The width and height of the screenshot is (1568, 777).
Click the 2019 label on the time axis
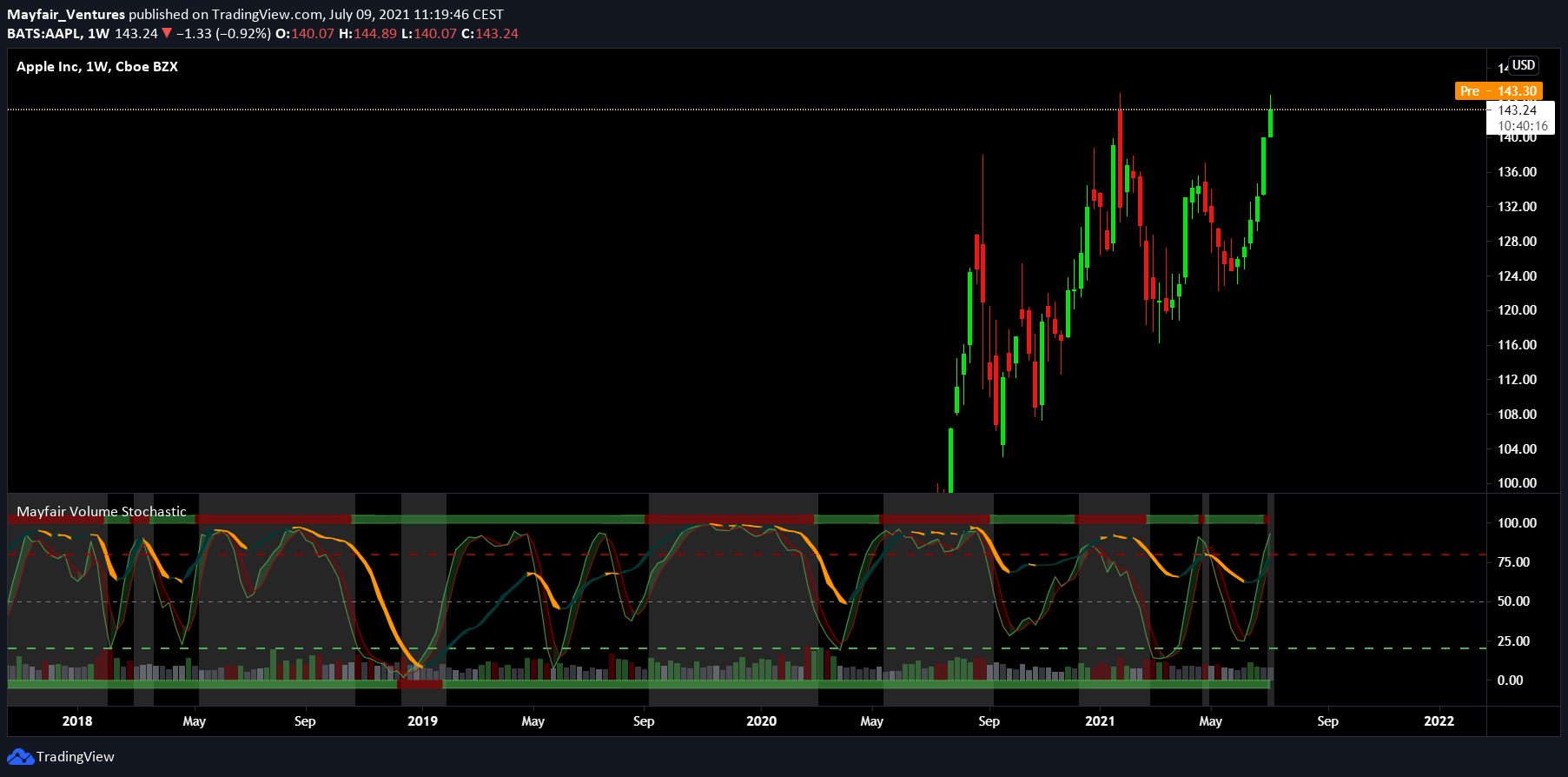[x=422, y=721]
